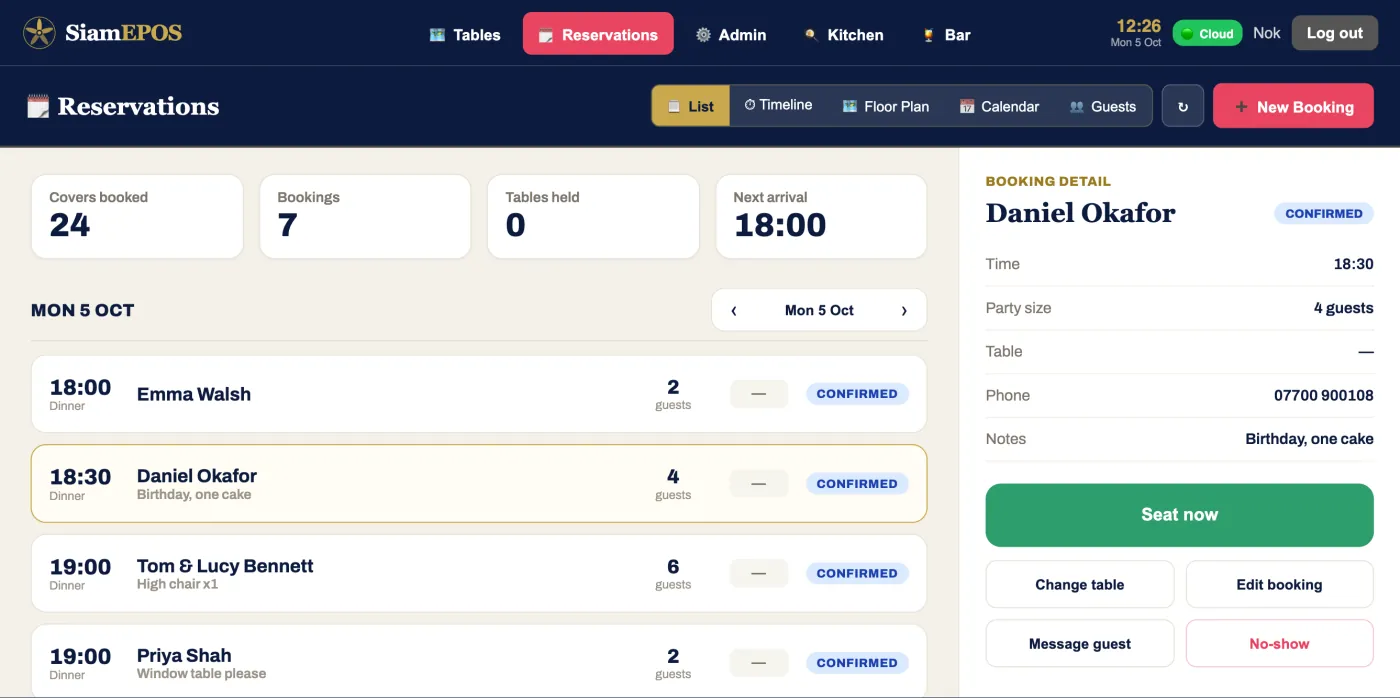Screen dimensions: 1400x698
Task: Click Priya Shah's table dash chip
Action: point(759,662)
